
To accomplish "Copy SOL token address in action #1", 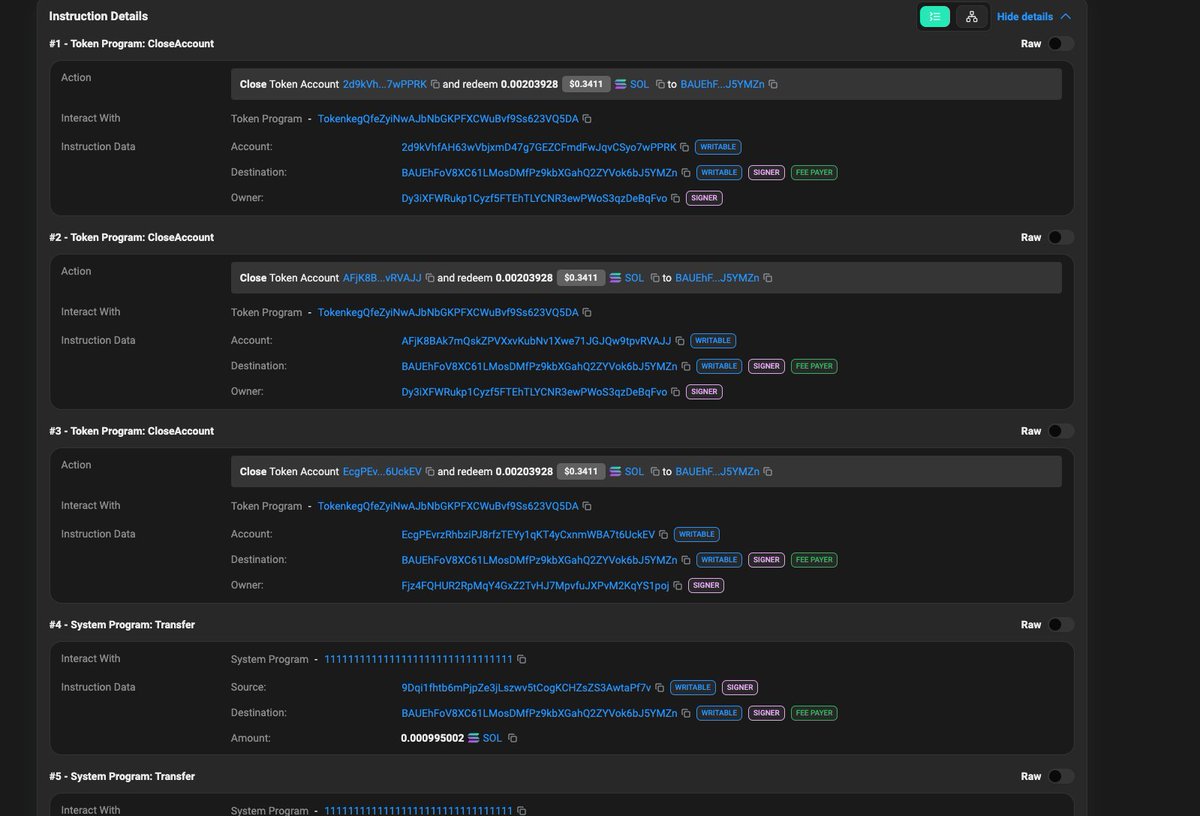I will [660, 85].
